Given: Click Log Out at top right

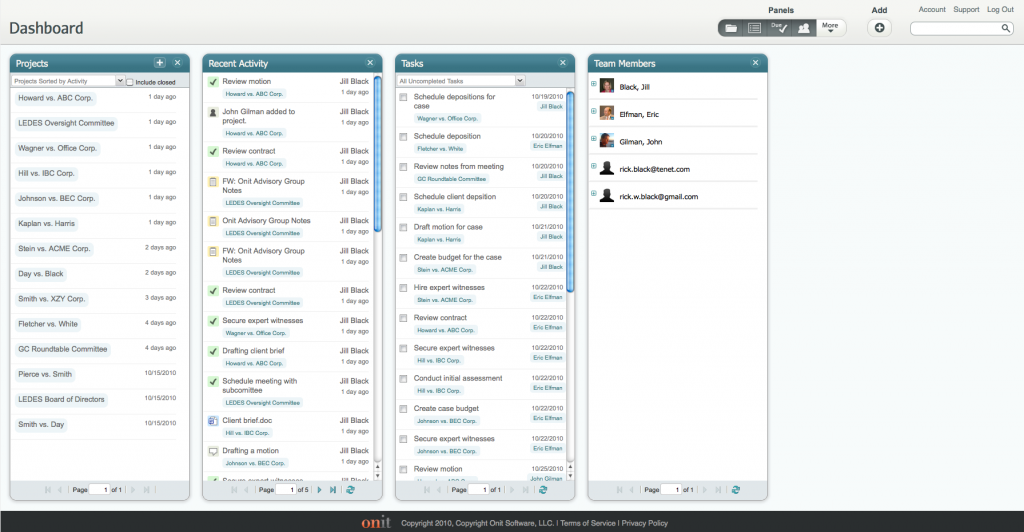Looking at the screenshot, I should click(1000, 9).
